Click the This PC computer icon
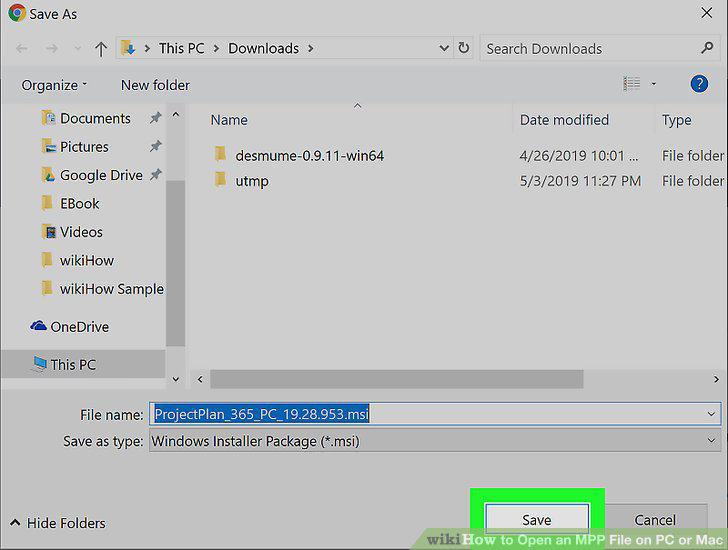728x550 pixels. [40, 364]
